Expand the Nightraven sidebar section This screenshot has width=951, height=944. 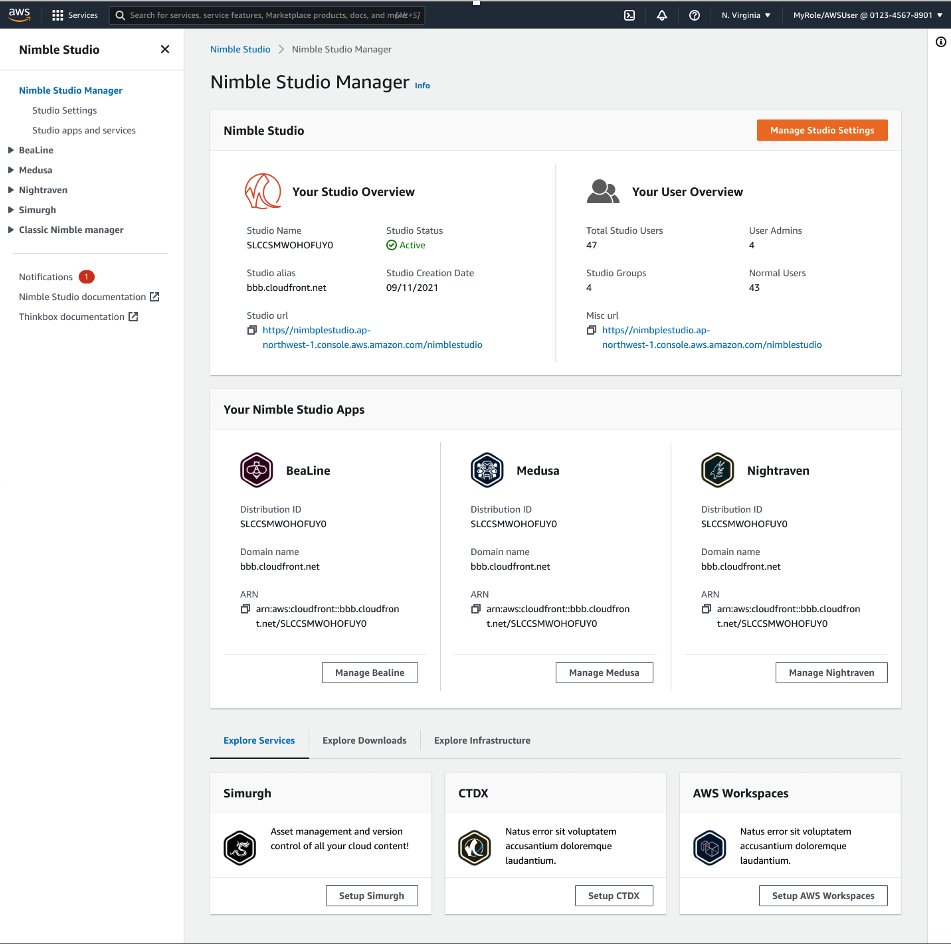pos(10,190)
